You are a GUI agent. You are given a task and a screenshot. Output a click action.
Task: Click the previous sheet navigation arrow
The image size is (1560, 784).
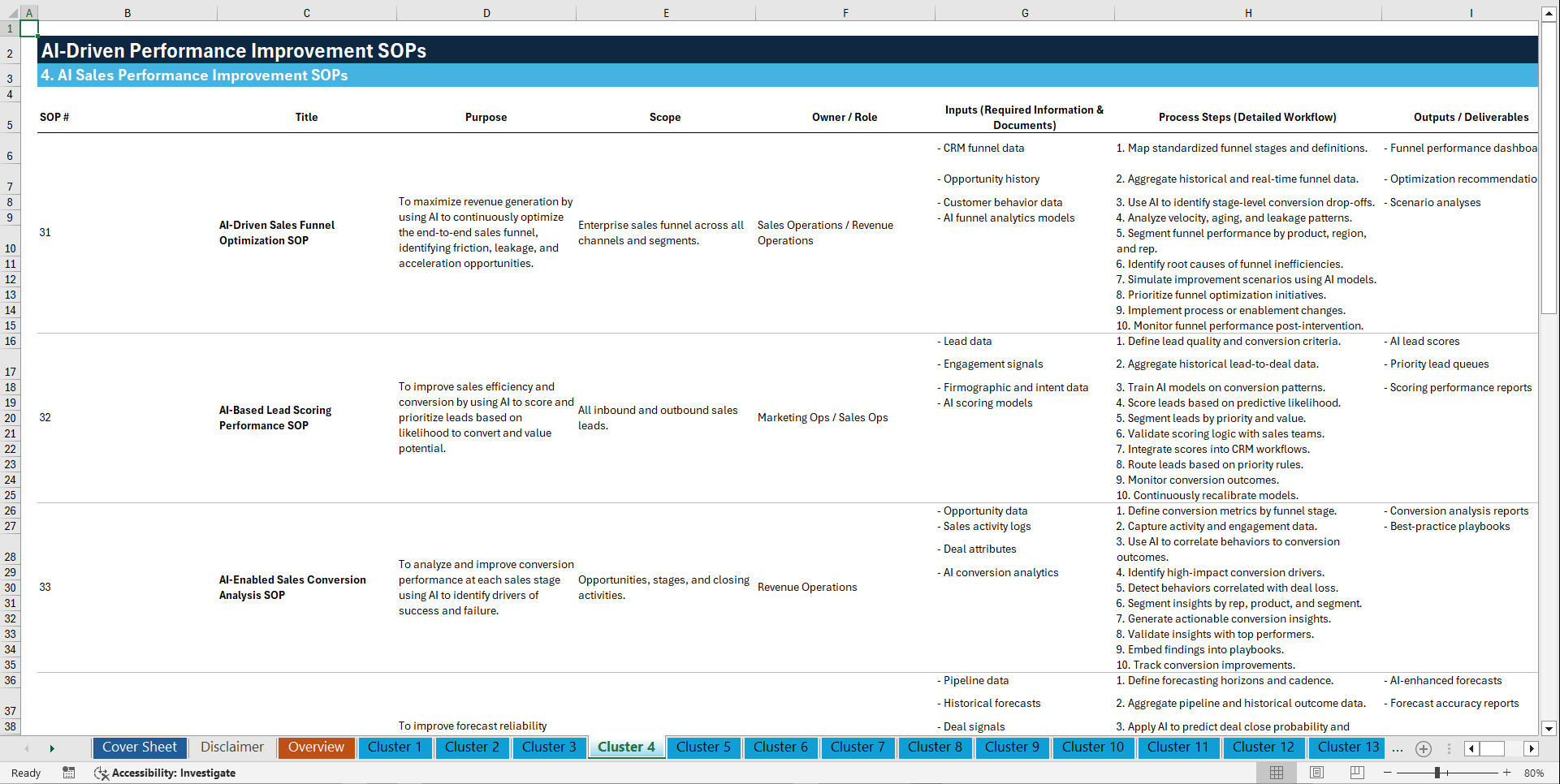coord(27,747)
